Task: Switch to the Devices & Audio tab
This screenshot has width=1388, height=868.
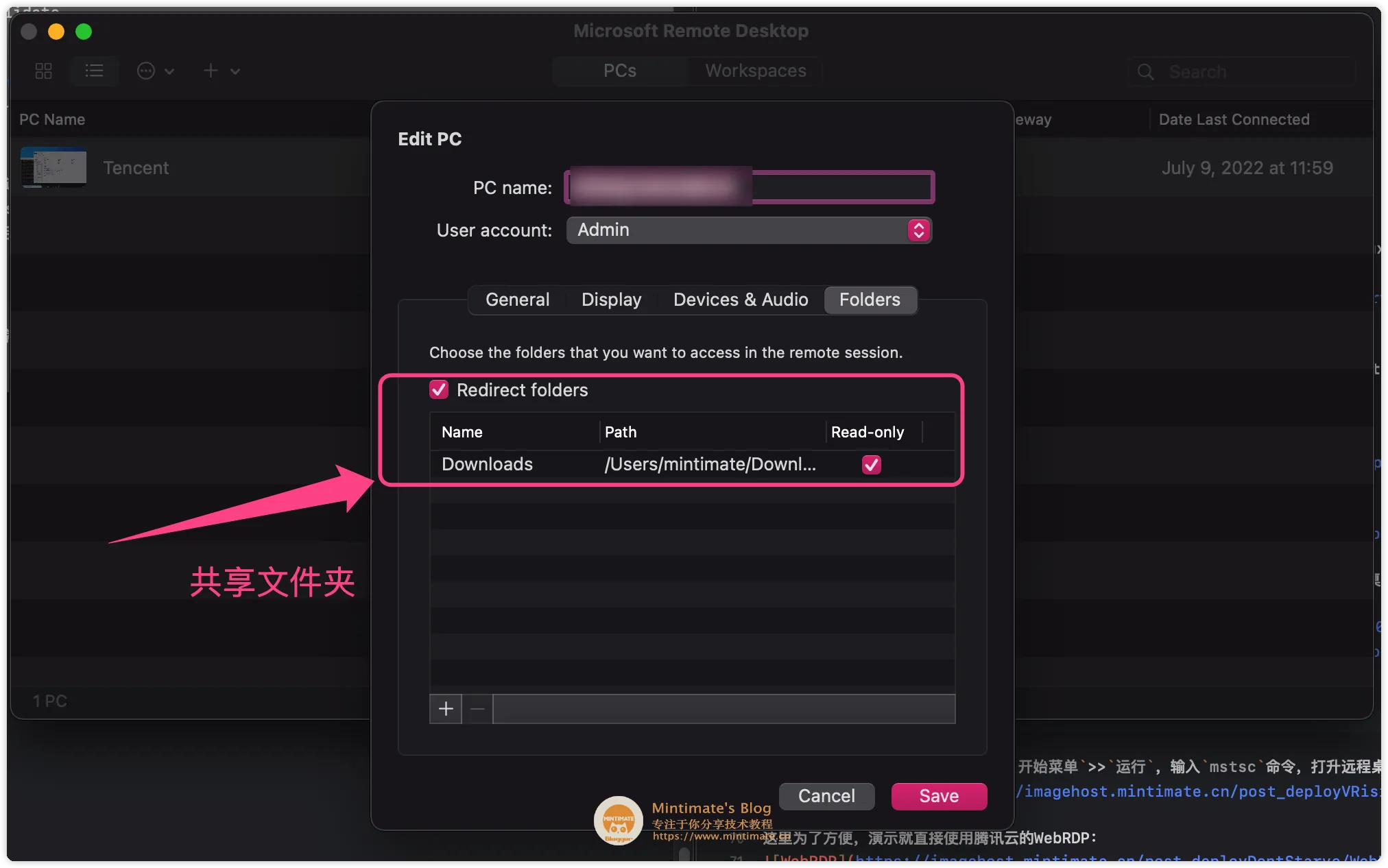Action: click(740, 300)
